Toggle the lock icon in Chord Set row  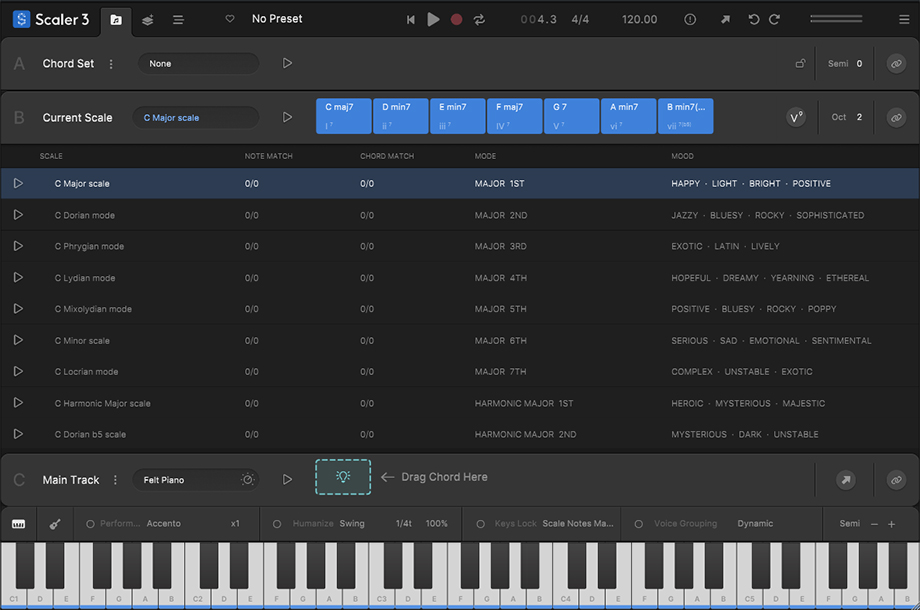(x=800, y=63)
